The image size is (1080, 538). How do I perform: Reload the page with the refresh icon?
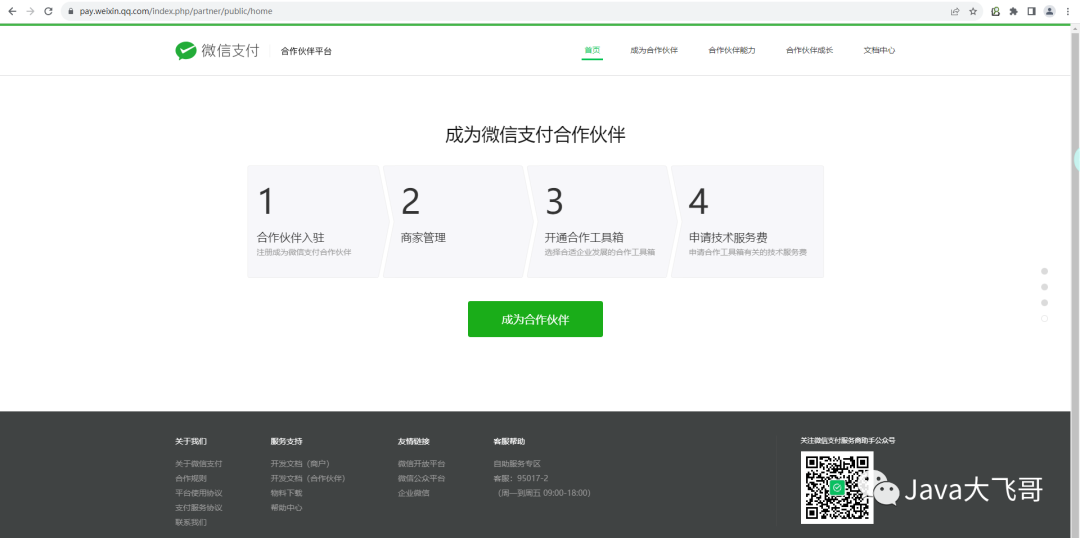pyautogui.click(x=48, y=11)
